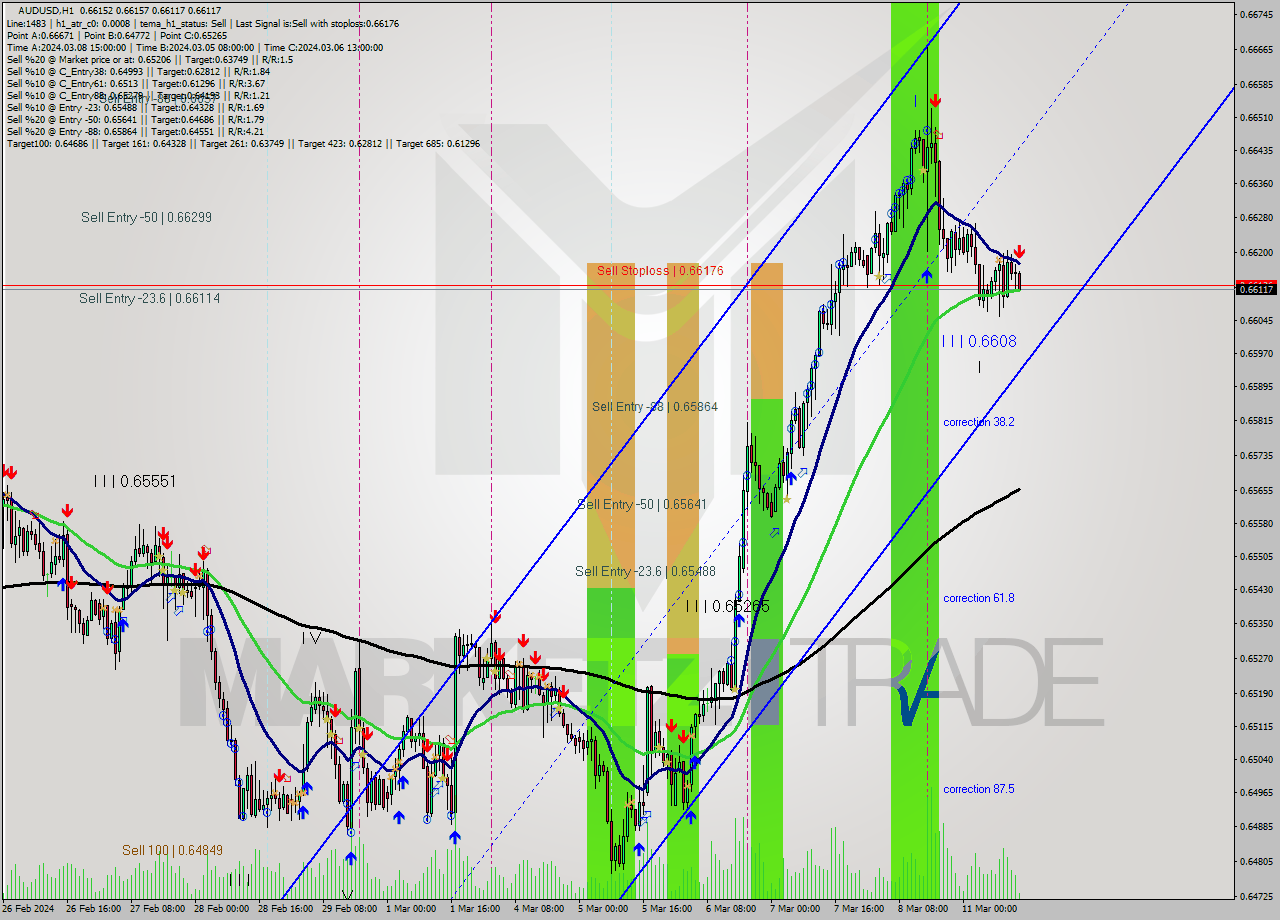Select the 0.66280 price axis label
1280x920 pixels.
tap(1256, 217)
